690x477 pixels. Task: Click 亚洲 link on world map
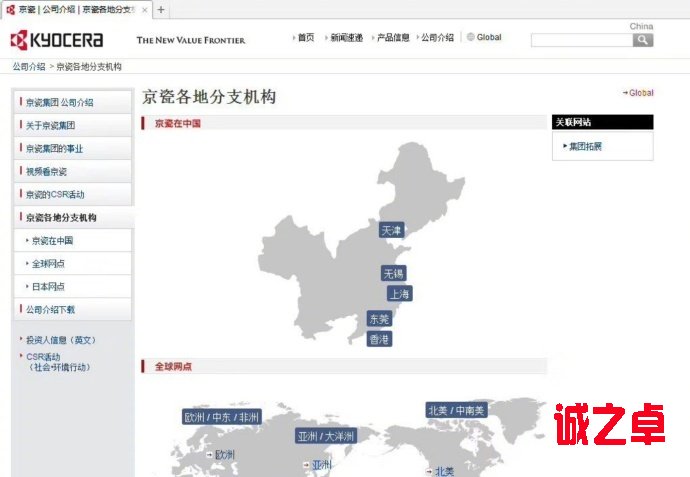coord(322,465)
